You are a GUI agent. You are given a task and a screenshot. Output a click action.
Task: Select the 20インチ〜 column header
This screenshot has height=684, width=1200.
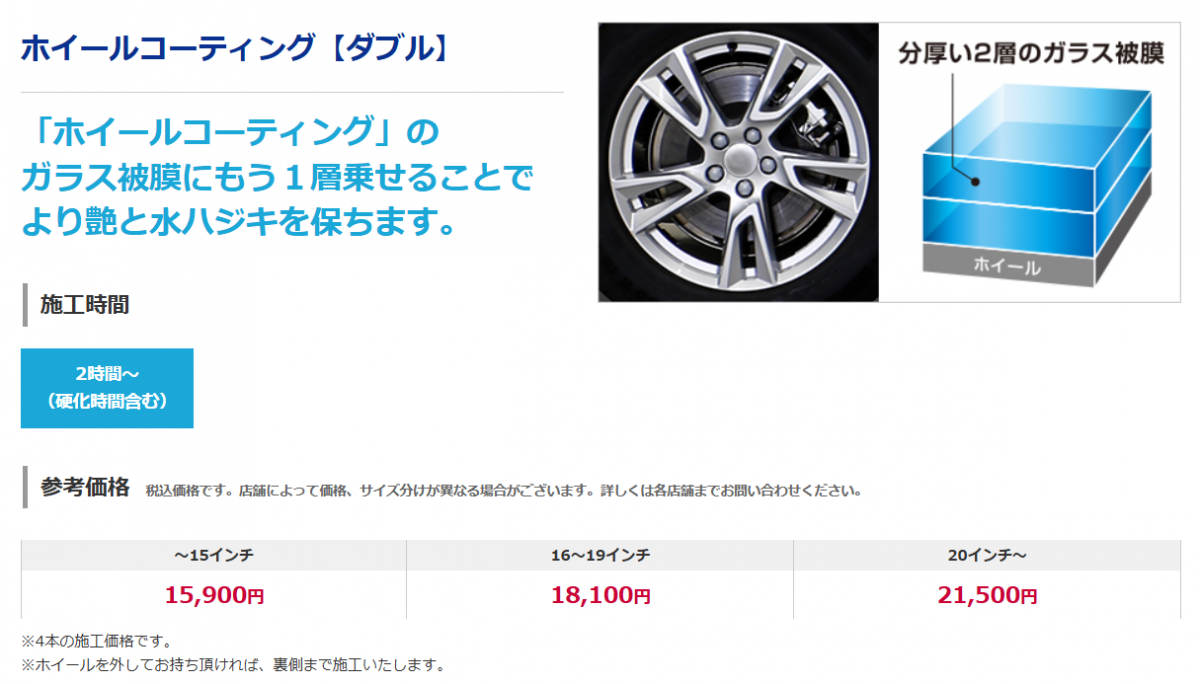[987, 555]
